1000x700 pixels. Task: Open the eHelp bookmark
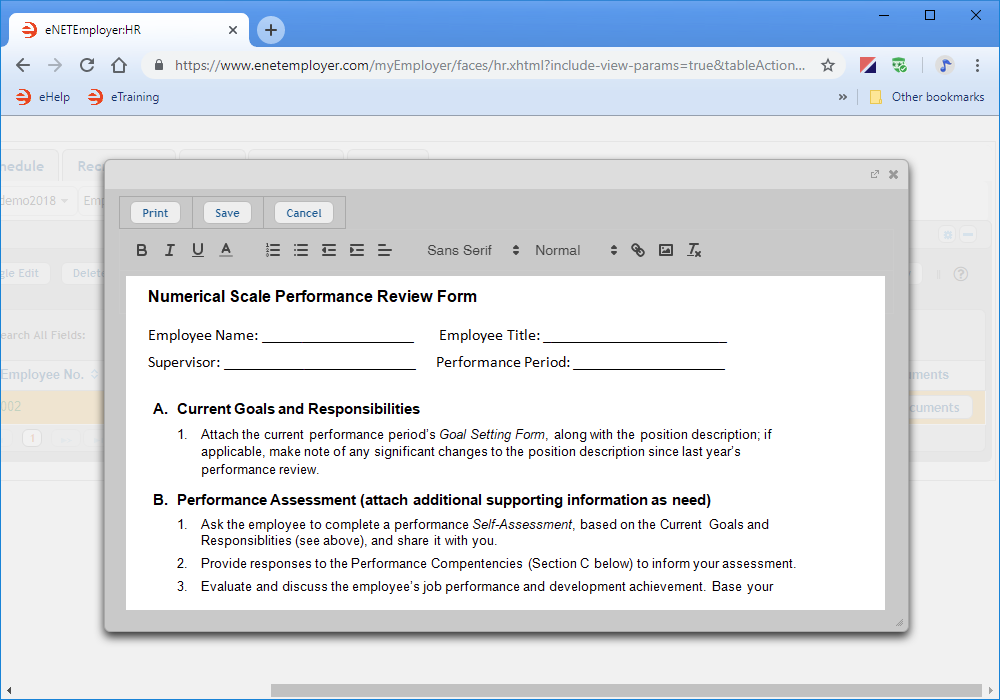click(43, 97)
